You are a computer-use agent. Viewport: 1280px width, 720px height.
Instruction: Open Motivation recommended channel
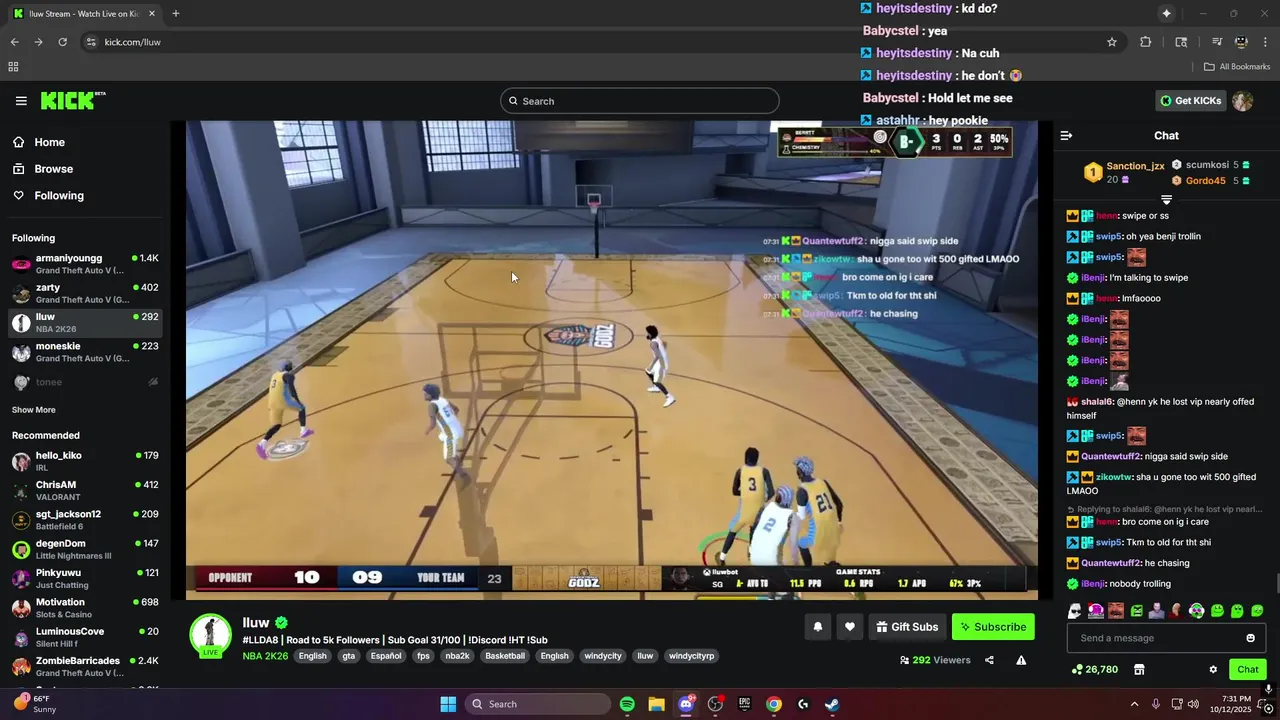coord(85,608)
